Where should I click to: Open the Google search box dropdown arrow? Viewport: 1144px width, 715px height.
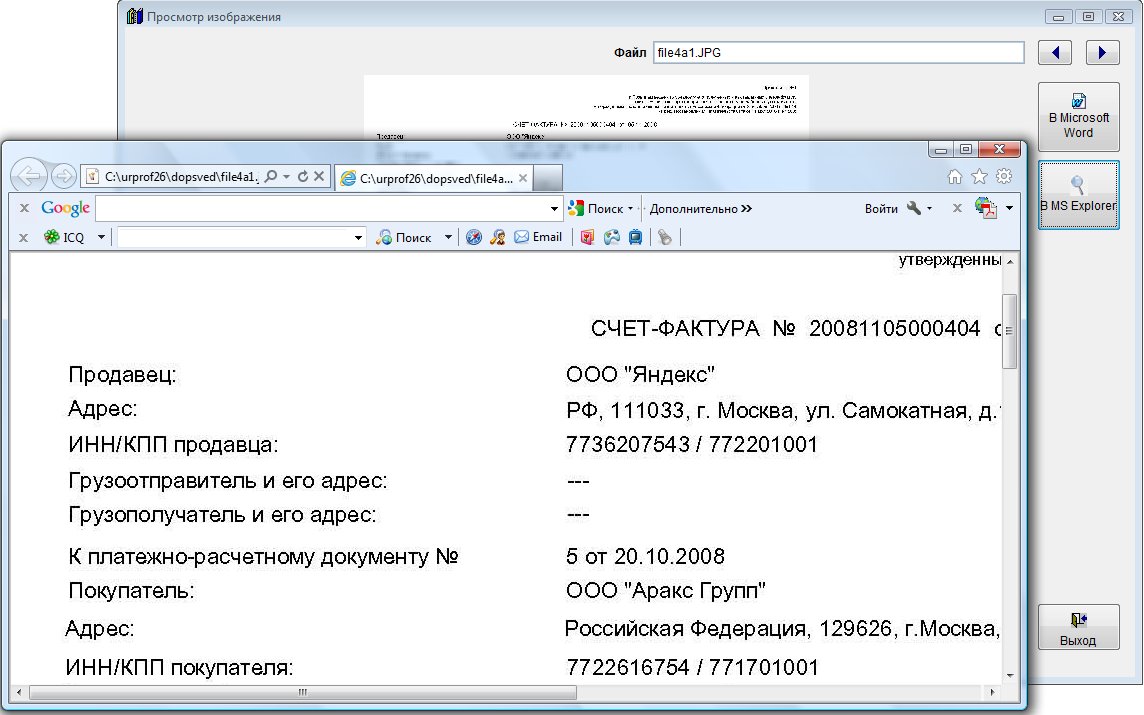554,209
